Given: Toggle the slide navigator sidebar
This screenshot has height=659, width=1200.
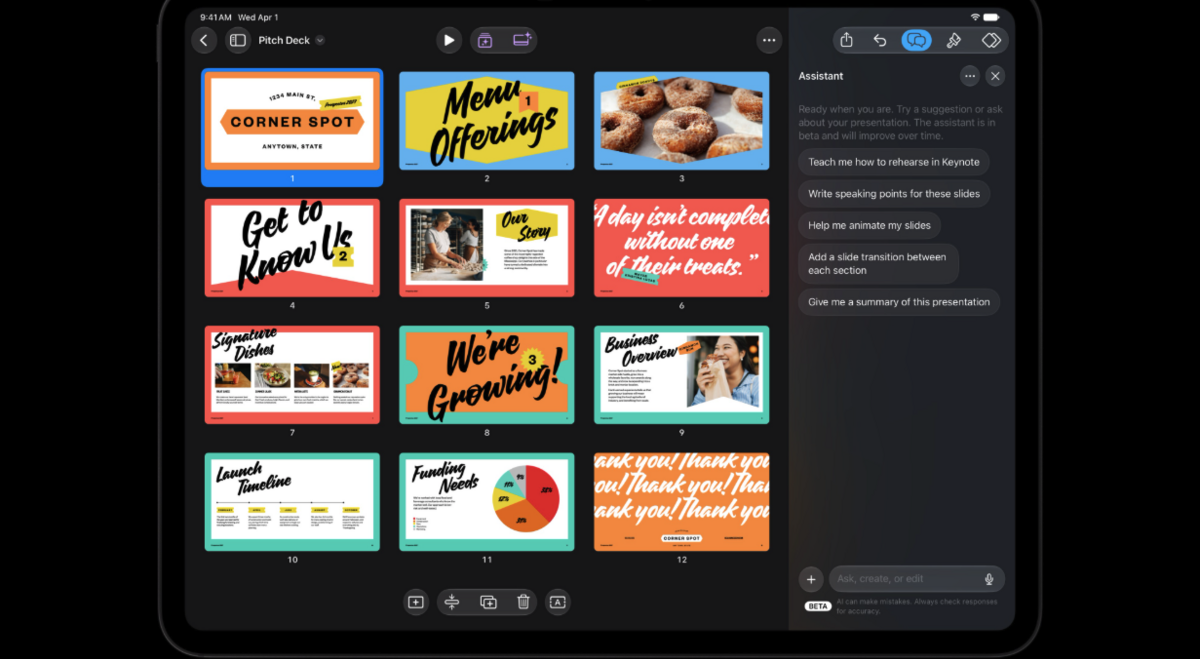Looking at the screenshot, I should coord(238,40).
